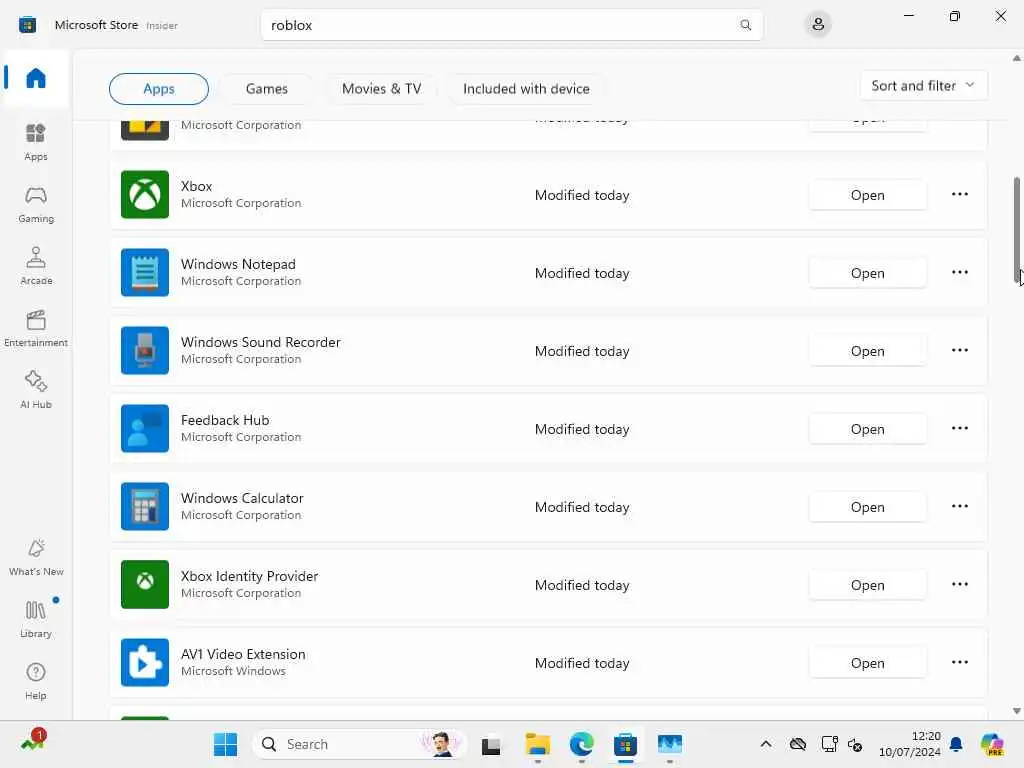Image resolution: width=1024 pixels, height=768 pixels.
Task: Click the search magnifier icon
Action: coord(745,25)
